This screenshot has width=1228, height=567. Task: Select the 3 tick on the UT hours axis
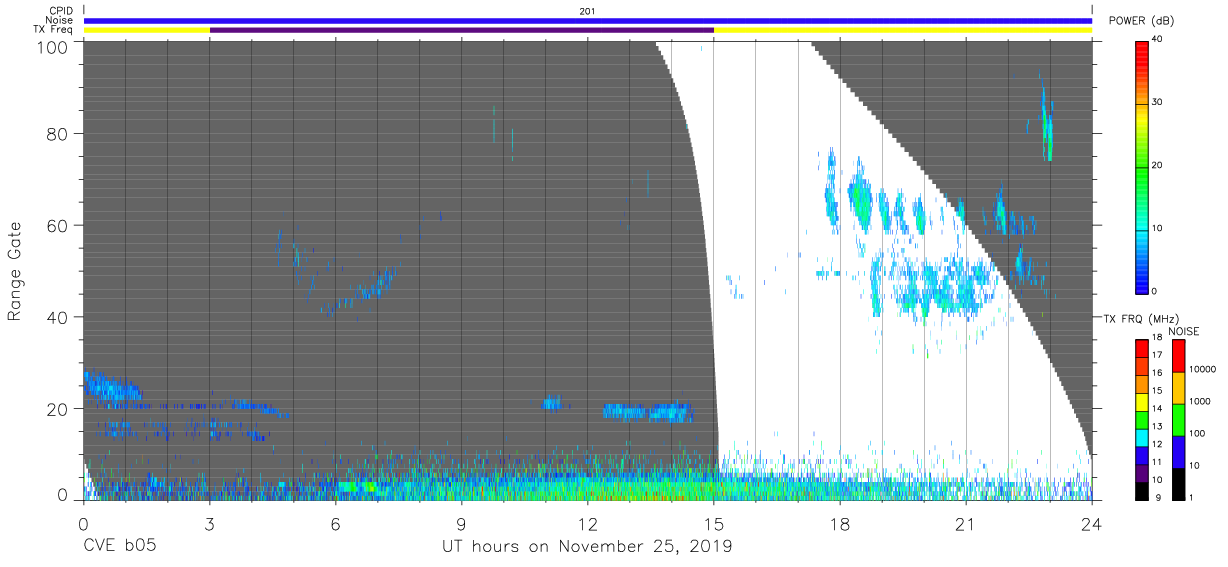coord(209,523)
